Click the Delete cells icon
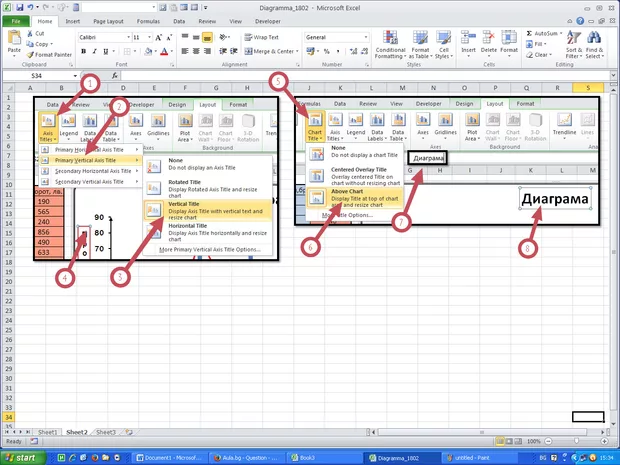620x465 pixels. point(490,45)
